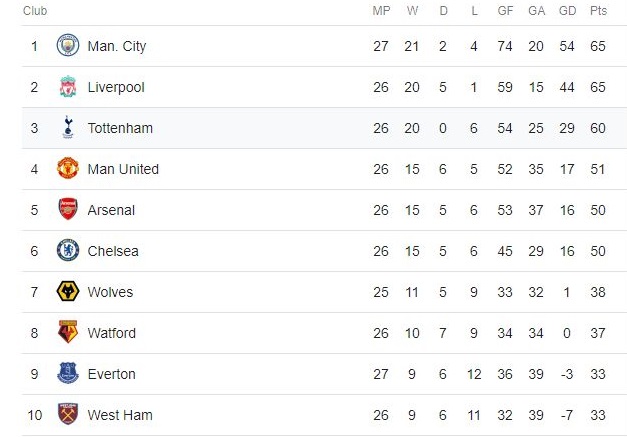Viewport: 627px width, 437px height.
Task: Click the Tottenham club crest
Action: pos(68,128)
